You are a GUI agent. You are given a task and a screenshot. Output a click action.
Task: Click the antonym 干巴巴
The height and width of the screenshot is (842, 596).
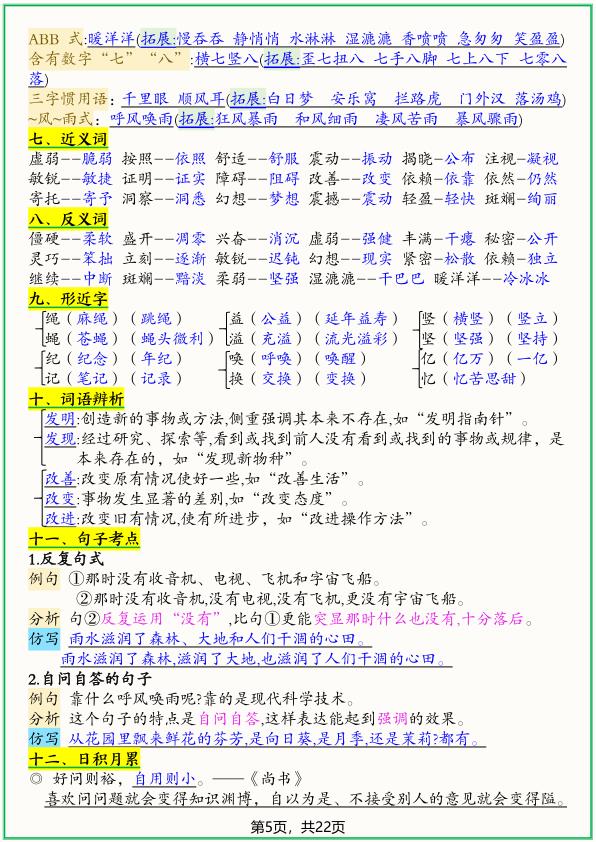tap(401, 279)
